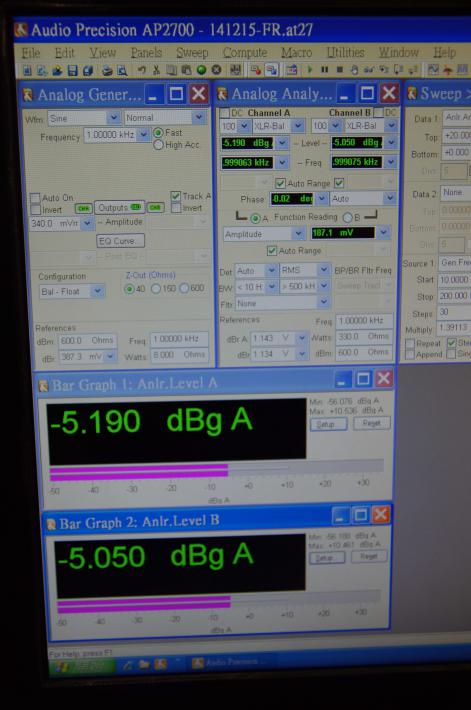471x710 pixels.
Task: Click the Cut scissors toolbar icon
Action: [x=157, y=70]
